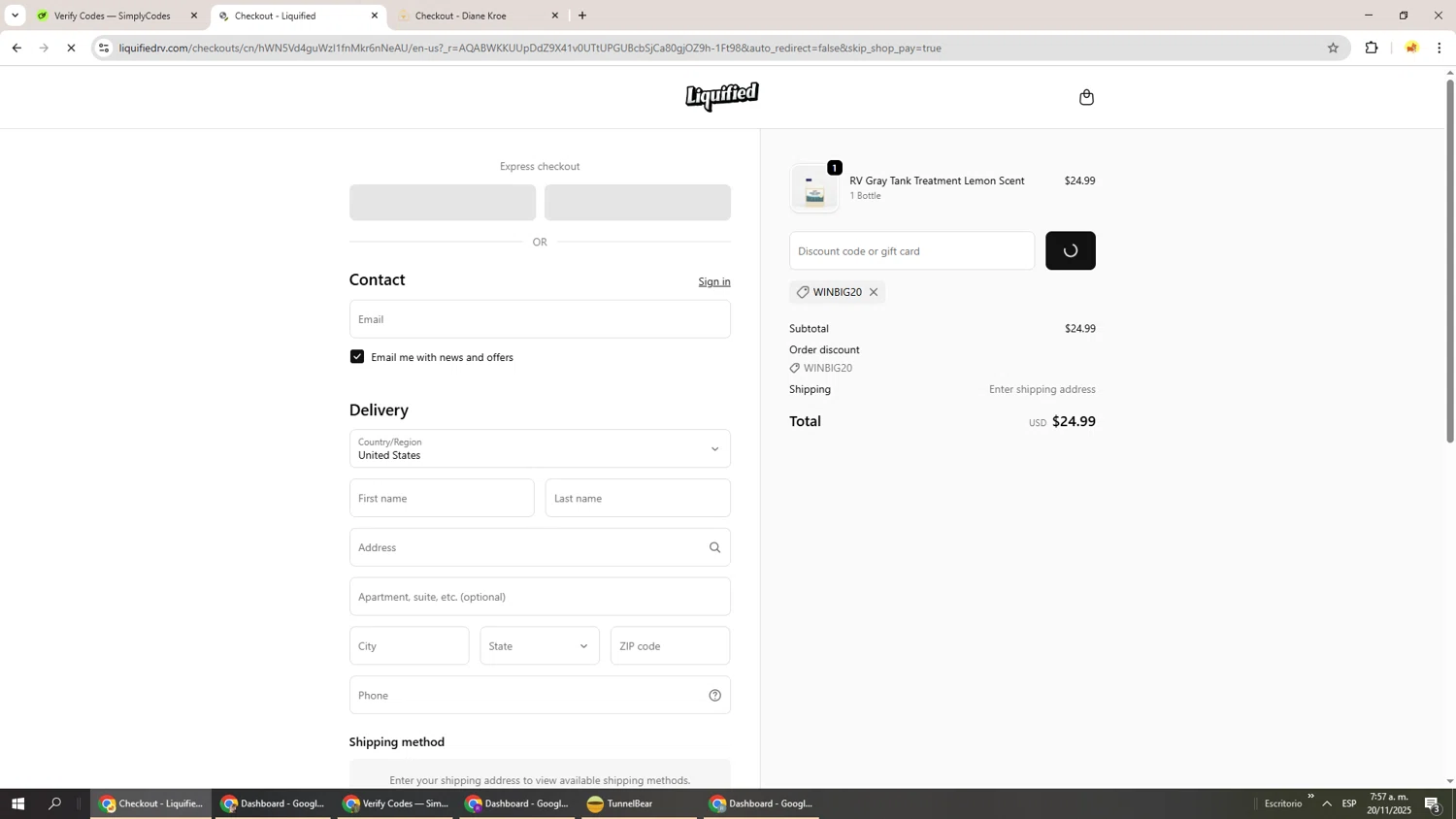The height and width of the screenshot is (819, 1456).
Task: Stop page loading with the X button
Action: pos(71,48)
